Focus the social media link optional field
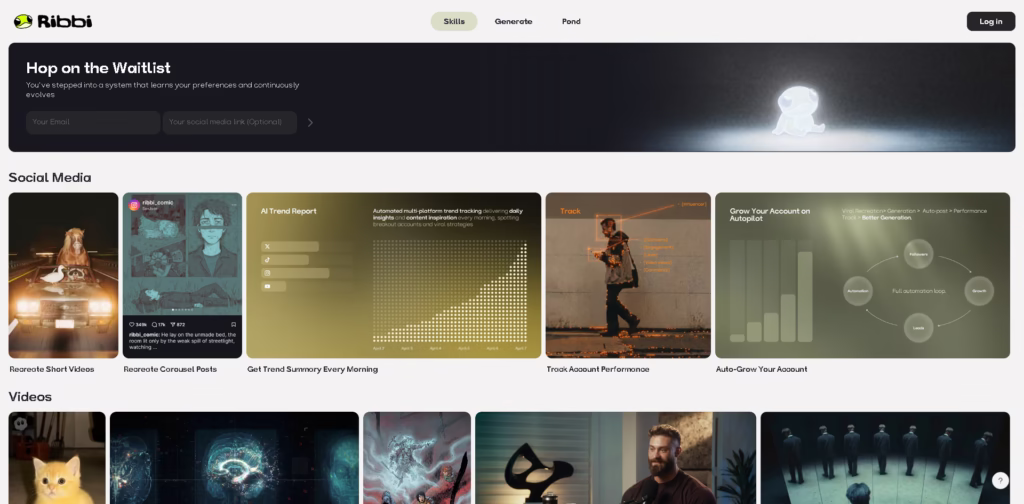Viewport: 1024px width, 504px height. click(x=230, y=122)
